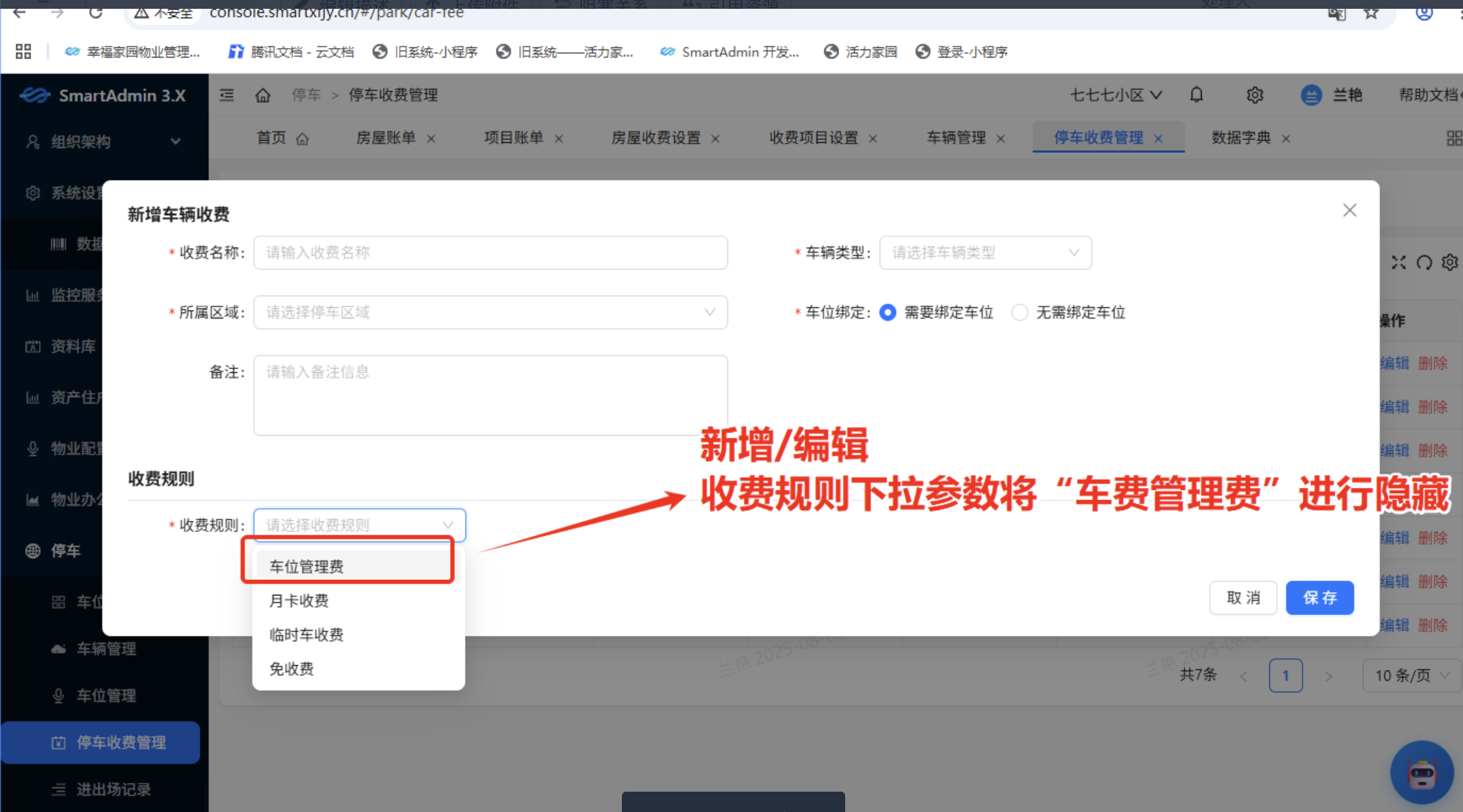Viewport: 1463px width, 812px height.
Task: Close the 新增车辆收费 dialog
Action: 1349,210
